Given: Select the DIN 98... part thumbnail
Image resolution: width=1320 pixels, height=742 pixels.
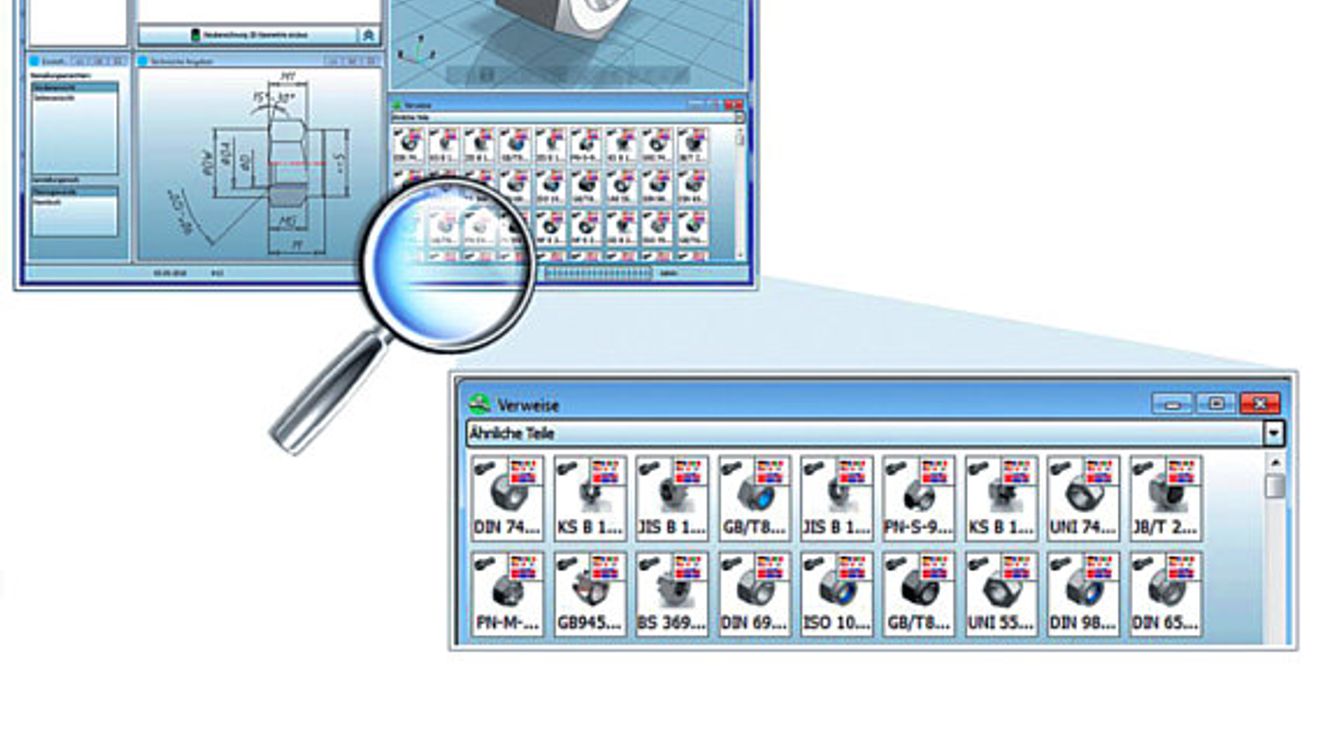Looking at the screenshot, I should click(x=1083, y=594).
